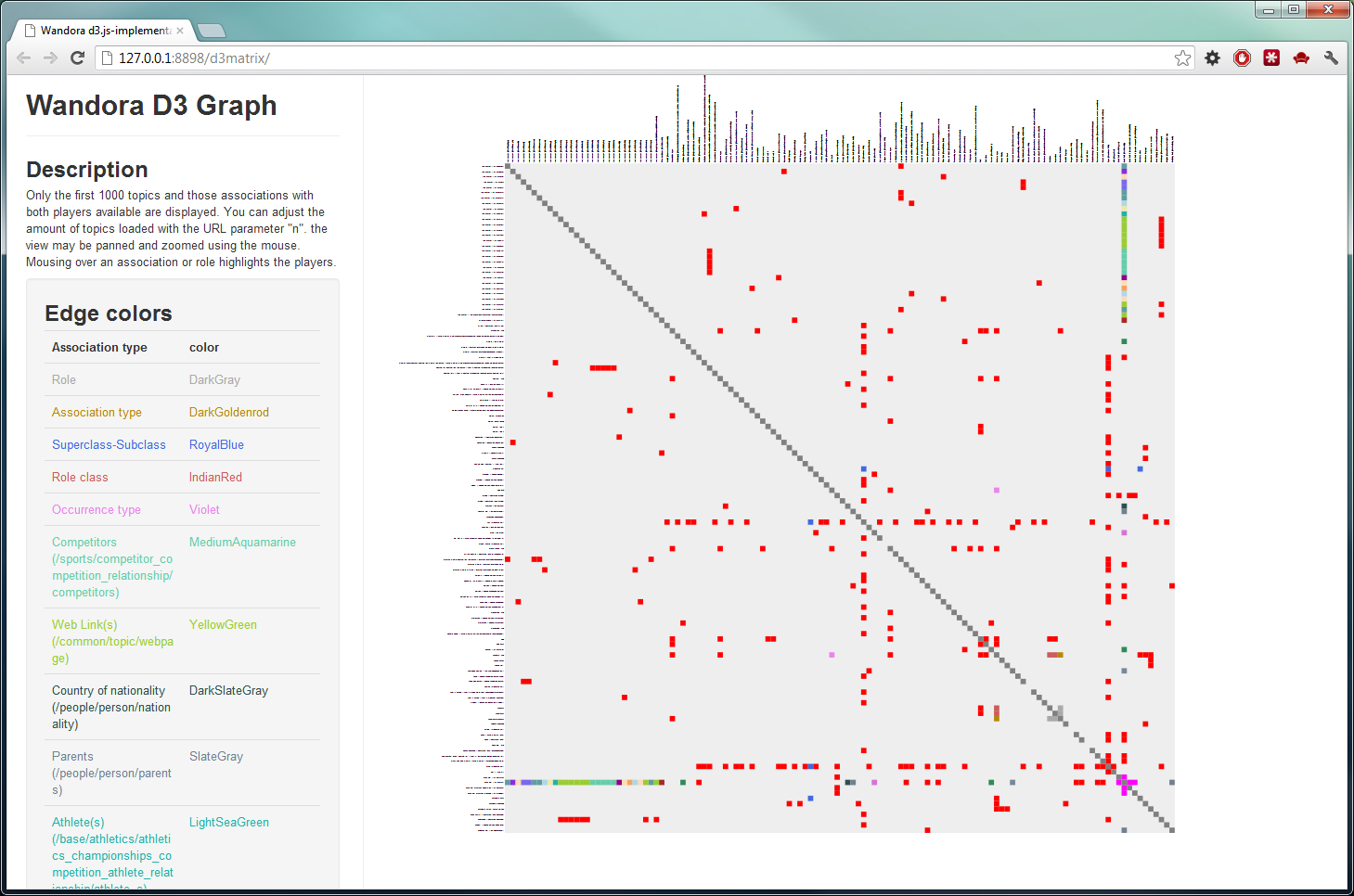Click the Occurrence type legend label

(x=97, y=510)
